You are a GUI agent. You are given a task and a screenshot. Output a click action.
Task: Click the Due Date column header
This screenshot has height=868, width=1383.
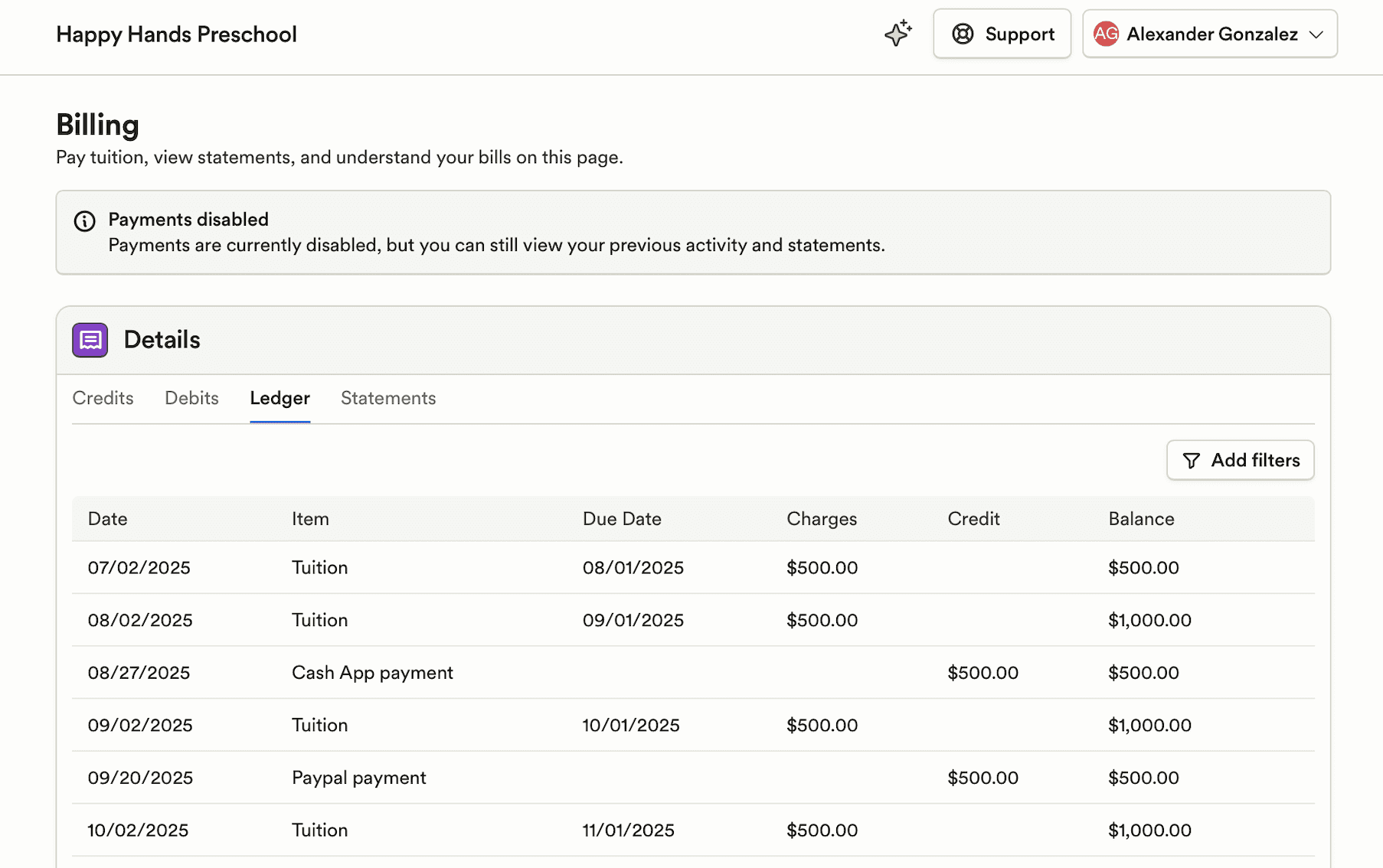[622, 518]
